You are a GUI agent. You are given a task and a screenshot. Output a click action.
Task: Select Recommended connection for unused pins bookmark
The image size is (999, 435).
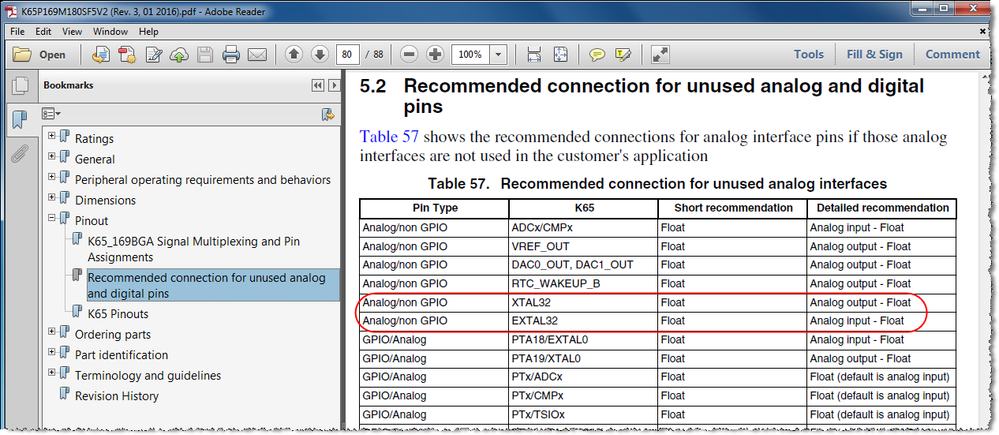point(213,285)
